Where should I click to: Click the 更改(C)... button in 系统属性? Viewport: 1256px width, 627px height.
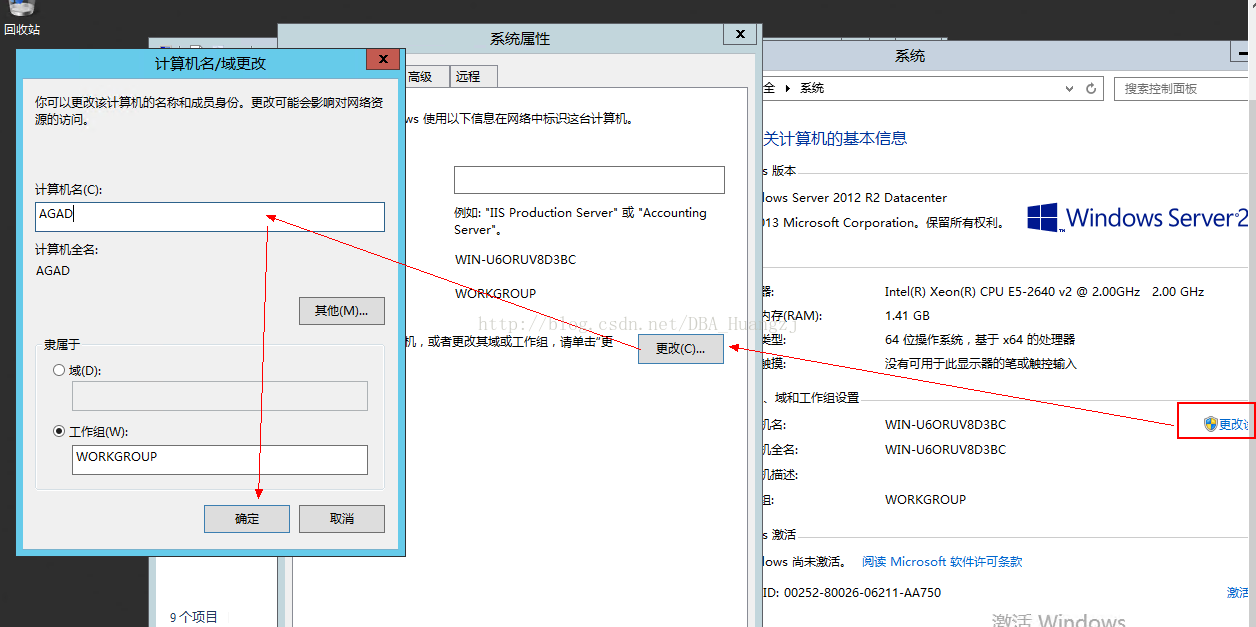coord(681,349)
